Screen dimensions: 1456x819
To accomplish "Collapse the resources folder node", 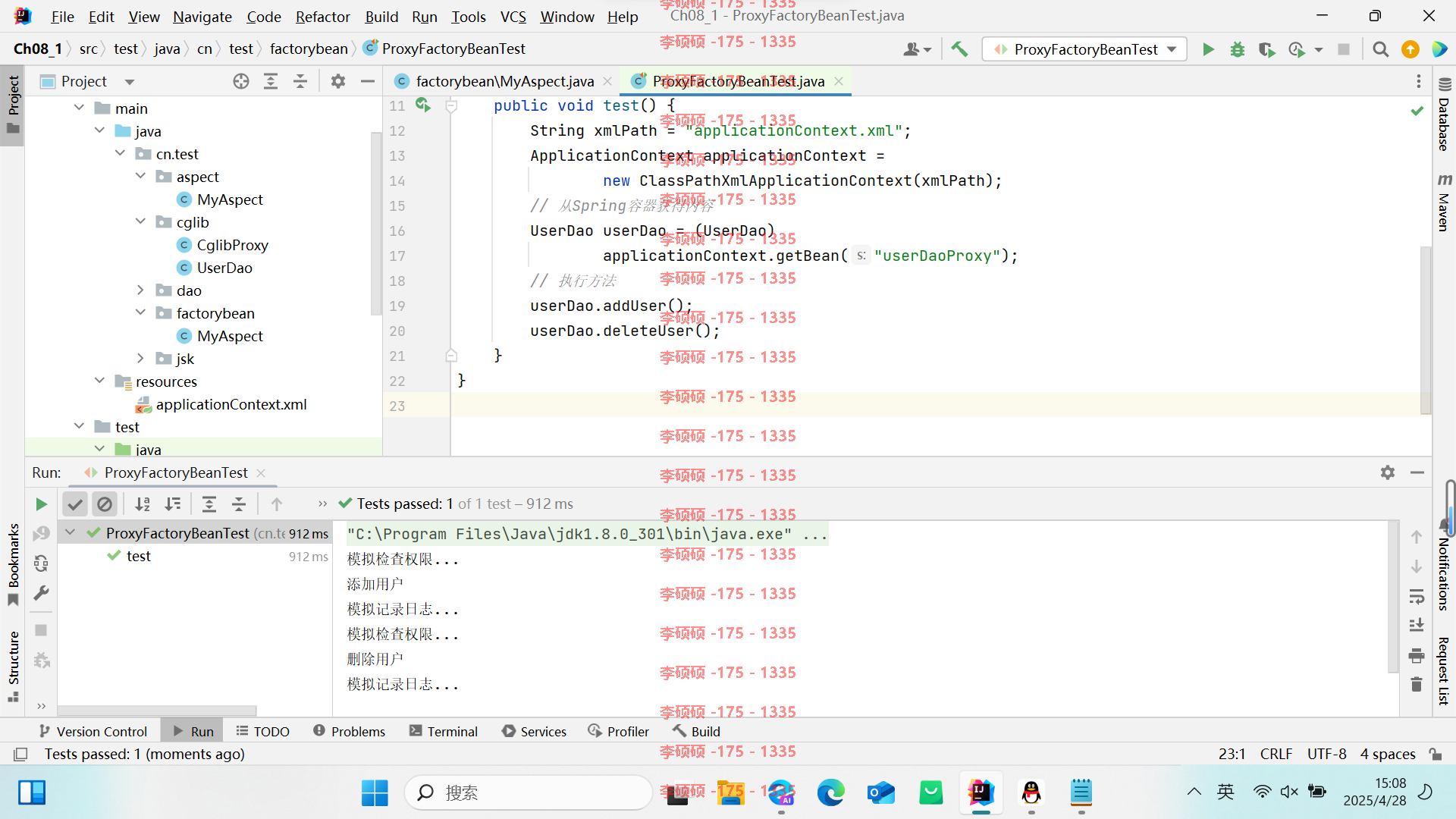I will (x=100, y=381).
